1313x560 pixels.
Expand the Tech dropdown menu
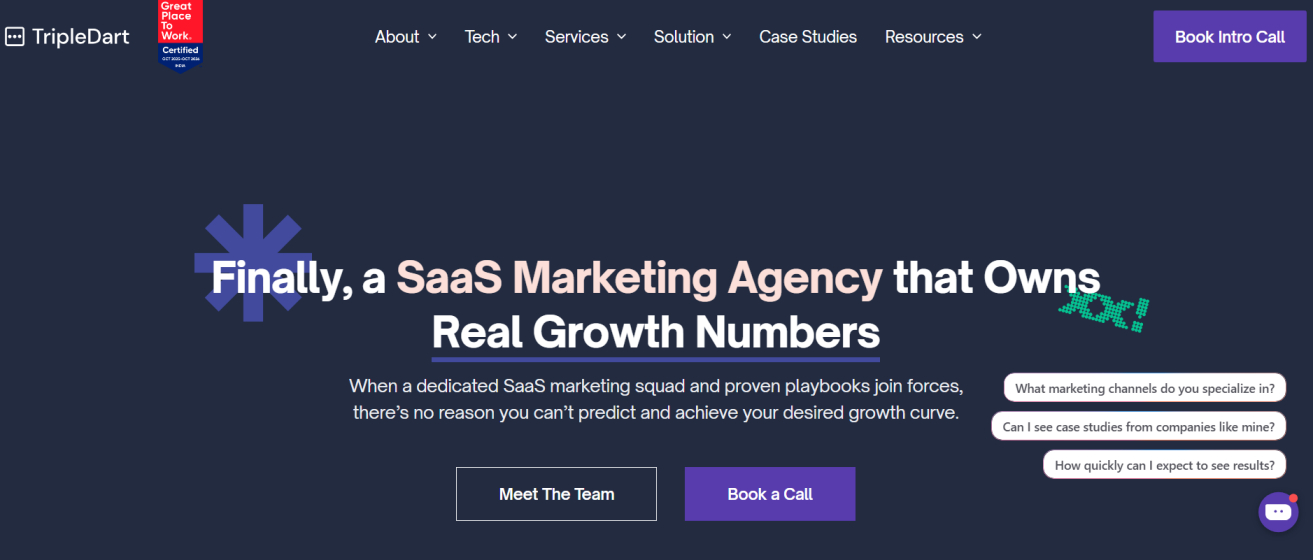(x=491, y=37)
